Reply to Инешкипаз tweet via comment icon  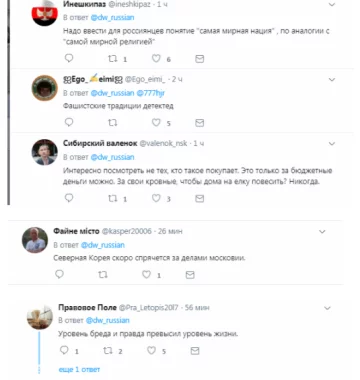tap(69, 58)
